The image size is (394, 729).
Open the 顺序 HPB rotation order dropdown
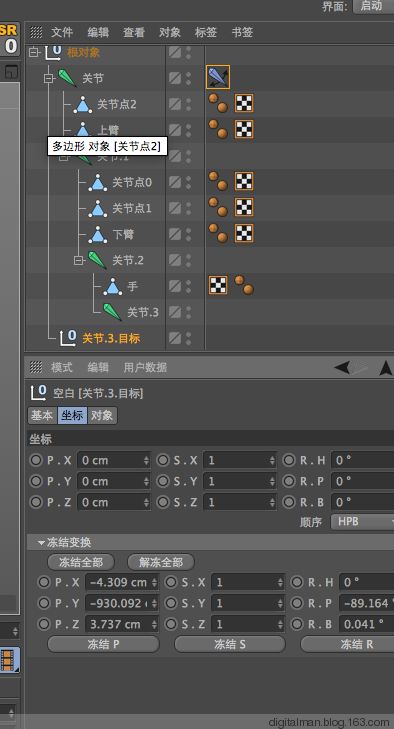(x=362, y=522)
